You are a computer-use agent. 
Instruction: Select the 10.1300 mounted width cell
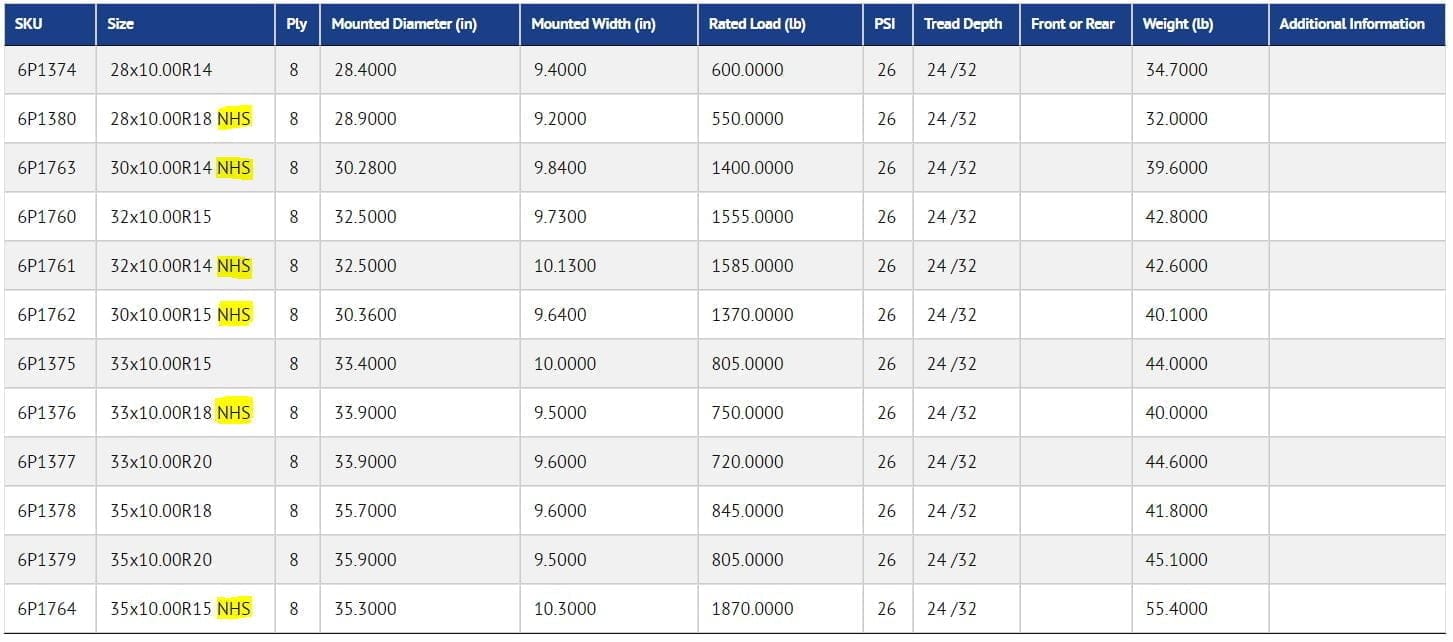564,266
